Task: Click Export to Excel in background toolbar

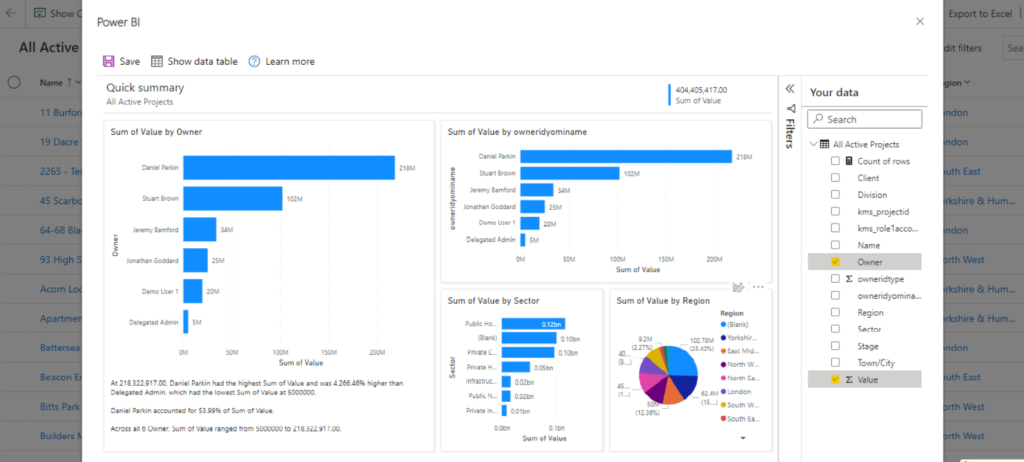Action: tap(980, 13)
